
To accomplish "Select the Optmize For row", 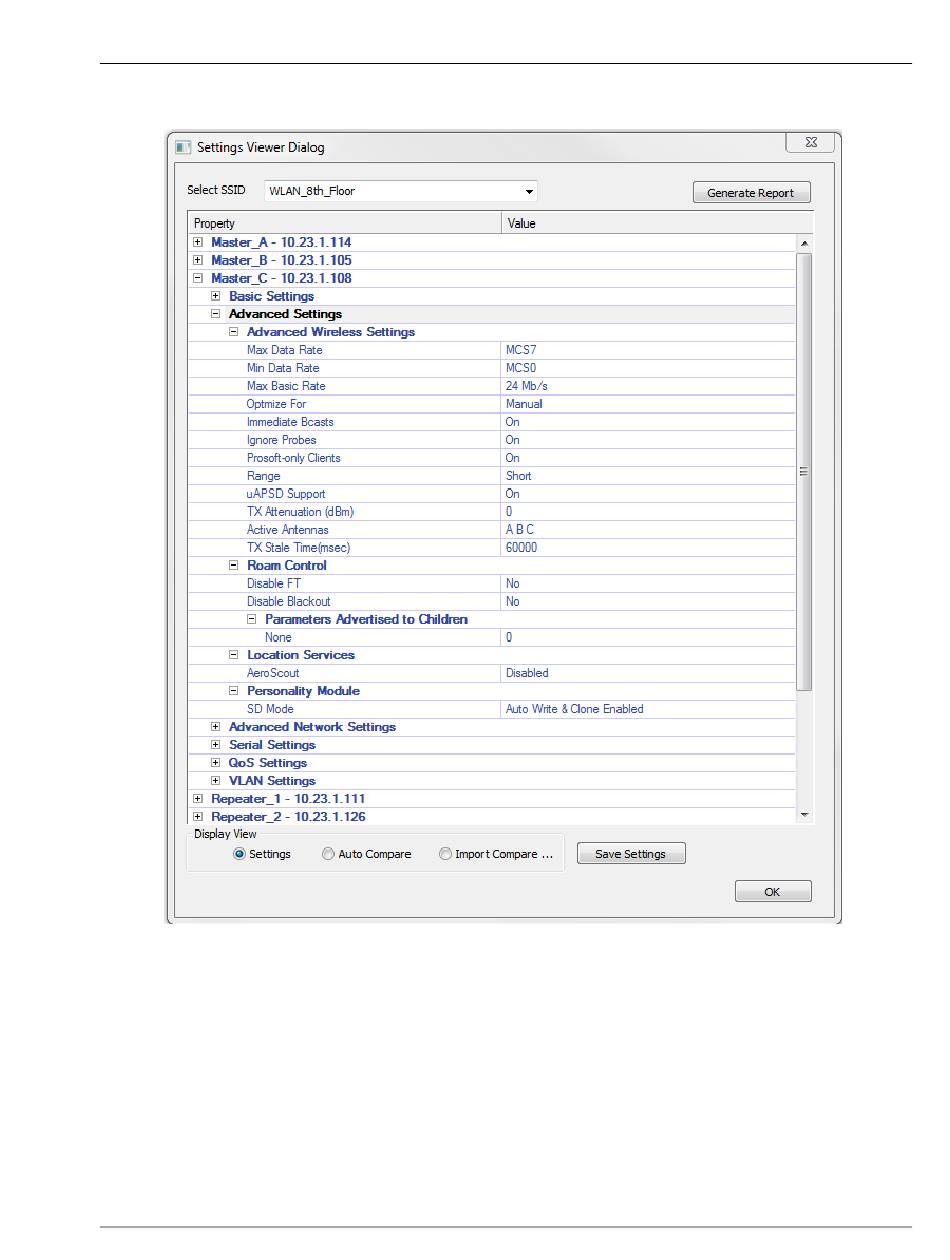I will point(492,404).
